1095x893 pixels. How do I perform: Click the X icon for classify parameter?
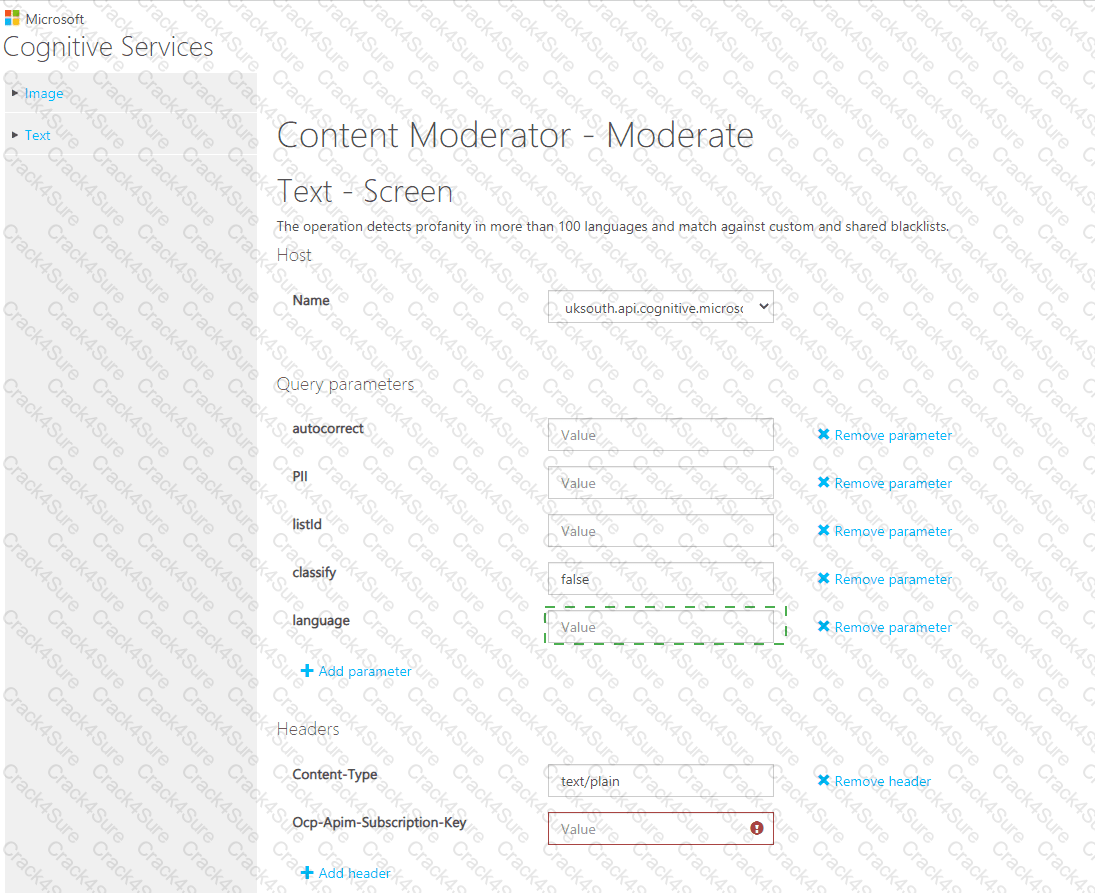pyautogui.click(x=823, y=579)
